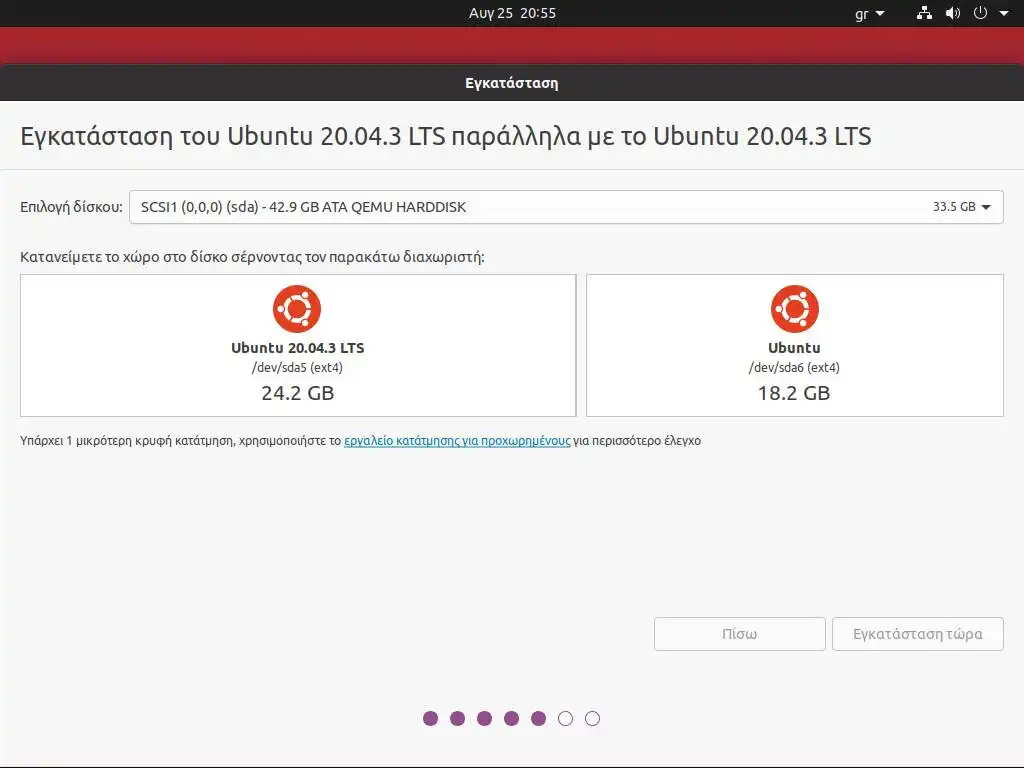Expand the system menu arrow in top bar

pos(1004,13)
